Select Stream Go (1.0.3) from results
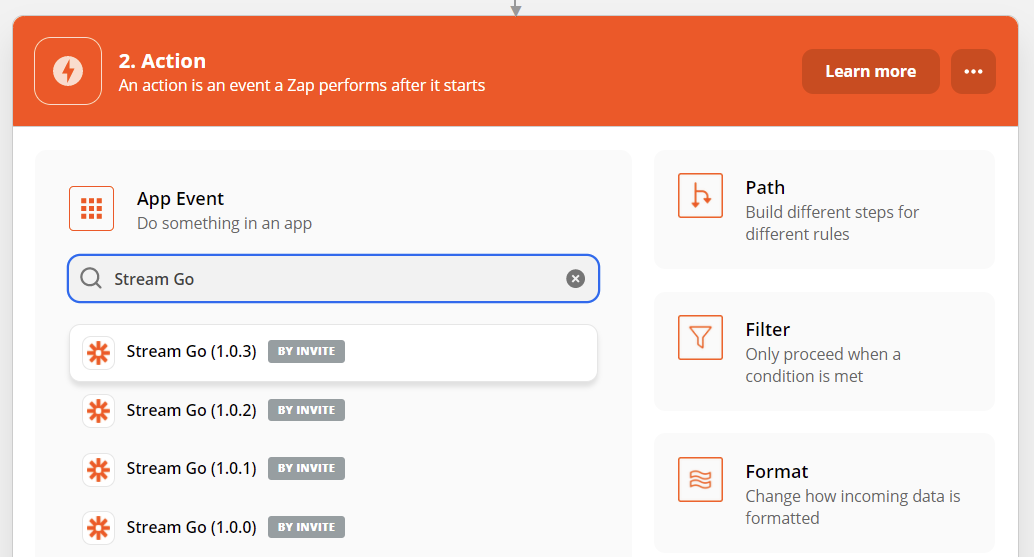The height and width of the screenshot is (557, 1034). [333, 352]
